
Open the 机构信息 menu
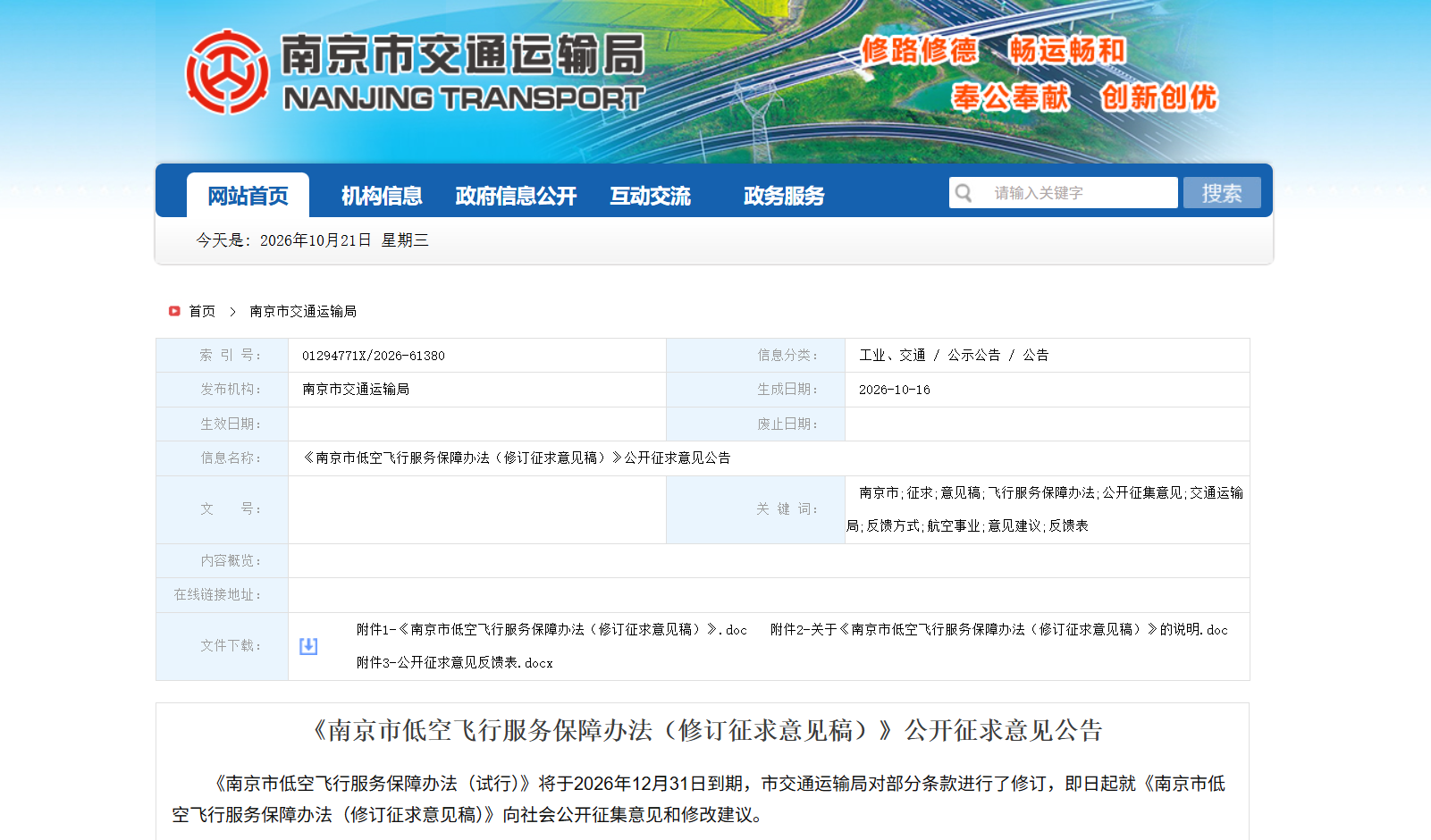pos(382,196)
